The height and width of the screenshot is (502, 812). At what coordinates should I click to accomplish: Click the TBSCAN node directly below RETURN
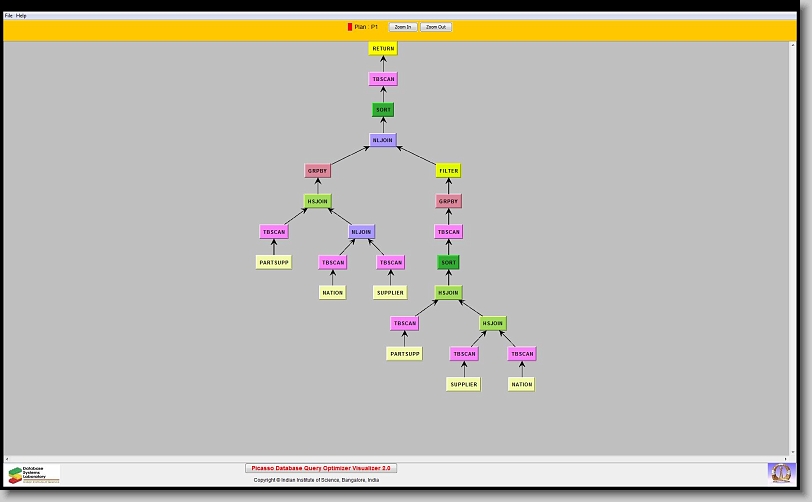coord(383,79)
